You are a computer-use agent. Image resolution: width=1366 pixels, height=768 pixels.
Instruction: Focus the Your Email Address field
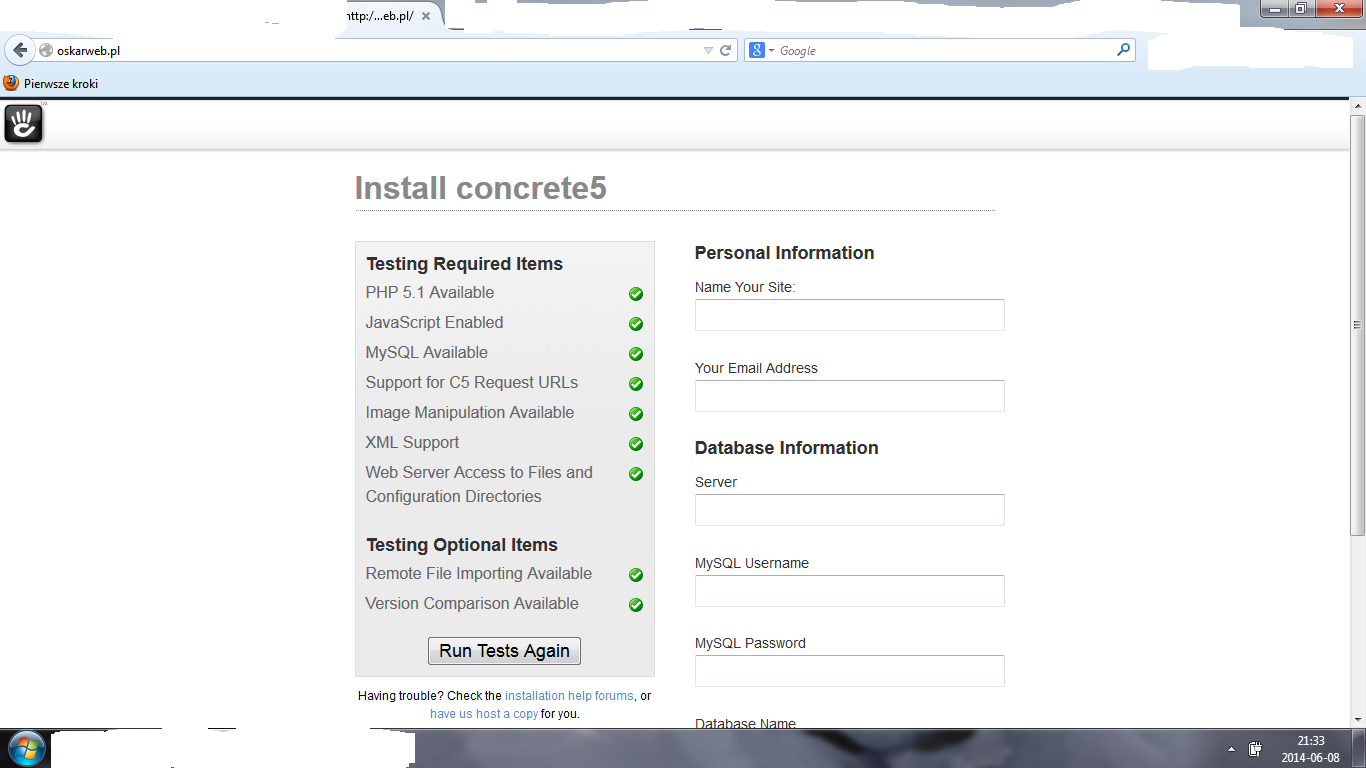850,396
